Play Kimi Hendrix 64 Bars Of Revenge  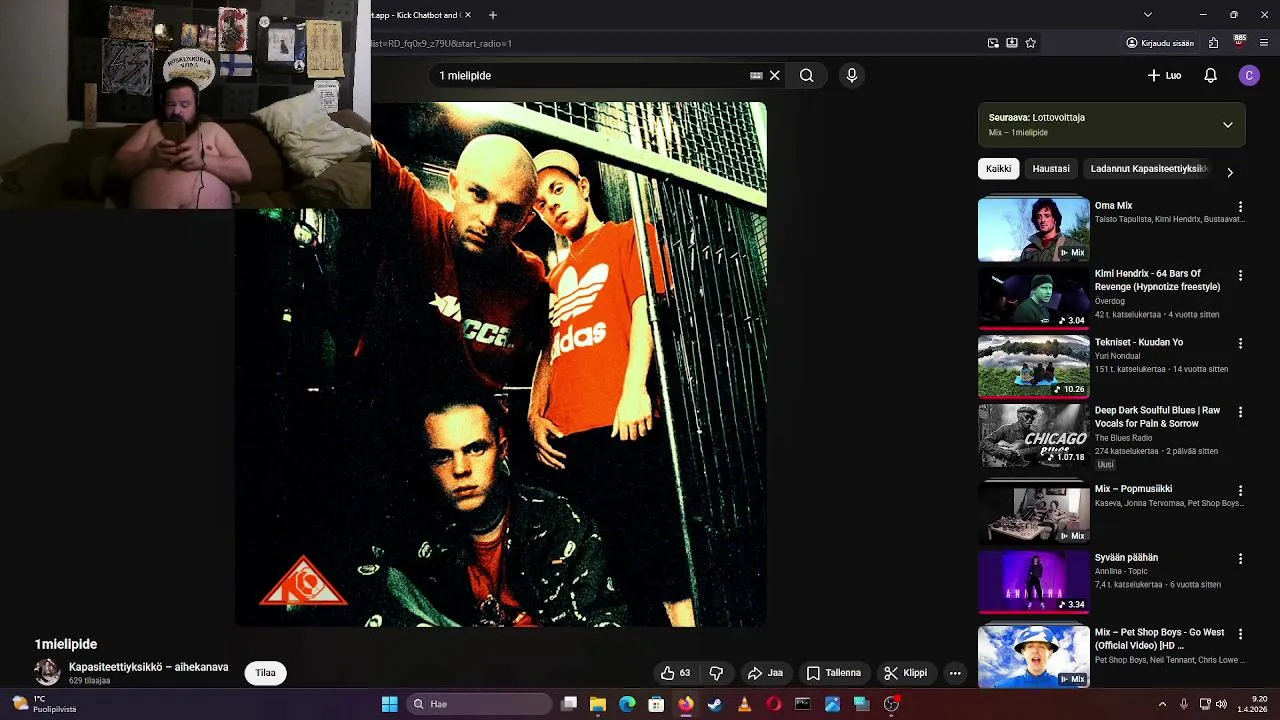(x=1033, y=297)
